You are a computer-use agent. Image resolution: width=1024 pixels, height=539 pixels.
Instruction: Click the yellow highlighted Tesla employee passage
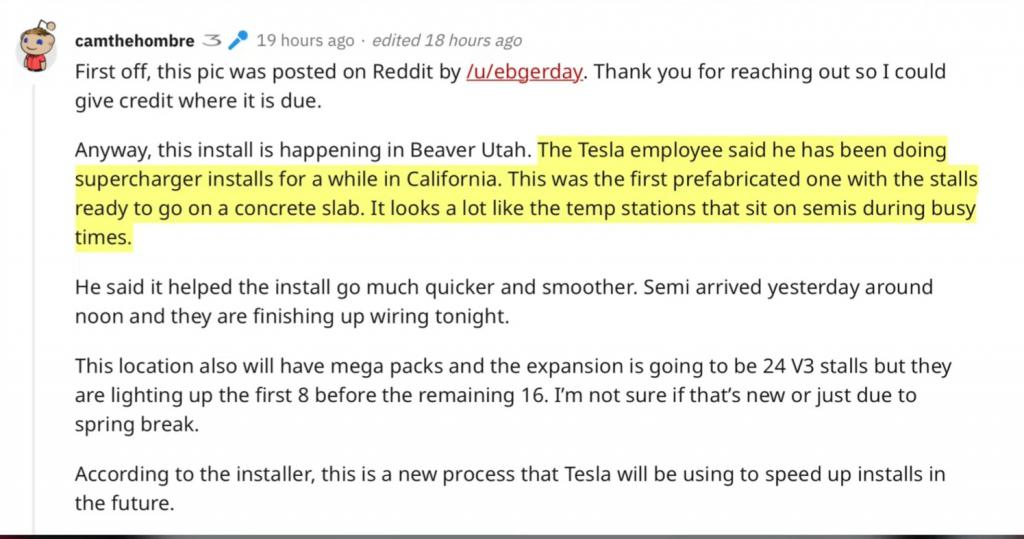[x=526, y=193]
